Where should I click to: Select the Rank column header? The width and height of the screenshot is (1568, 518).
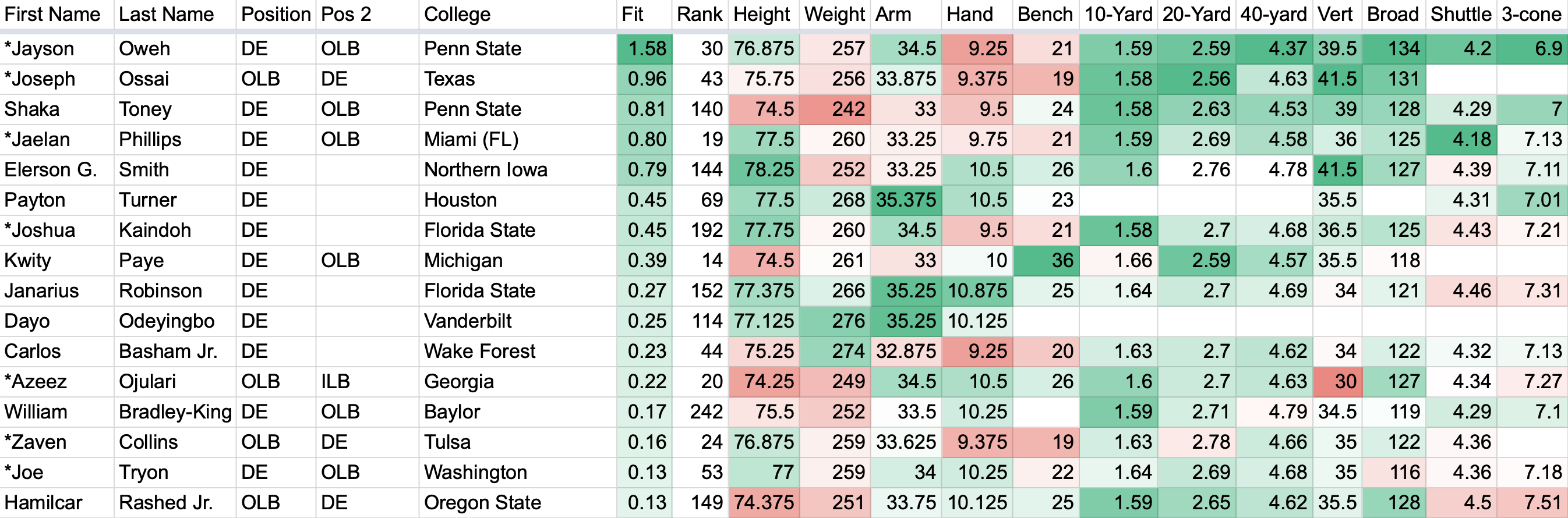coord(700,15)
